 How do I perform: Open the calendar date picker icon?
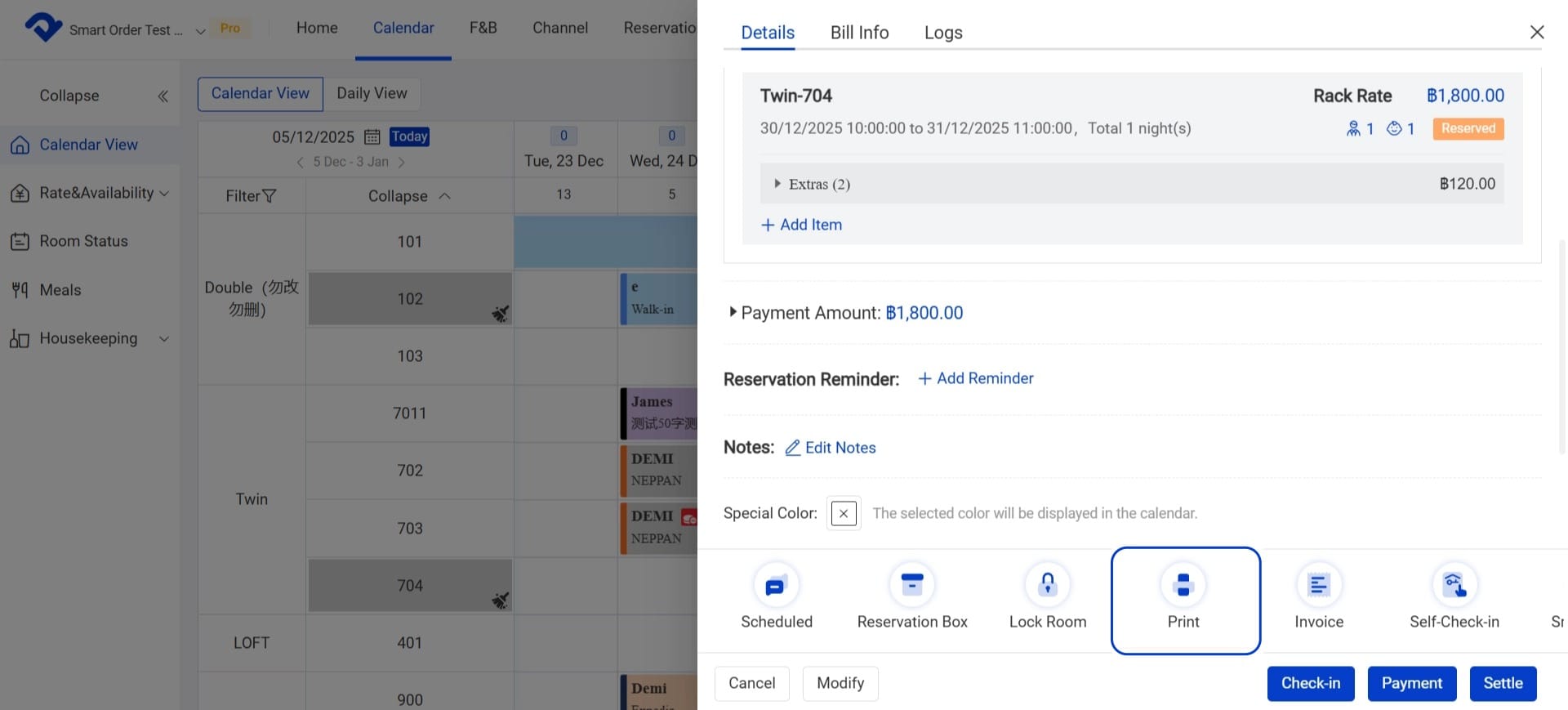pyautogui.click(x=372, y=136)
